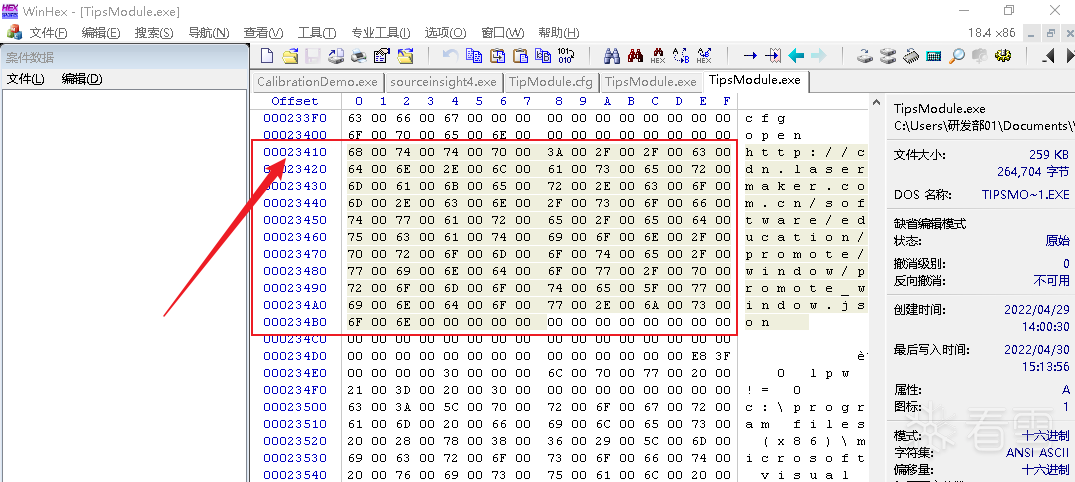Open the case data 编辑(D) menu
Screen dimensions: 1075x482
tap(82, 79)
